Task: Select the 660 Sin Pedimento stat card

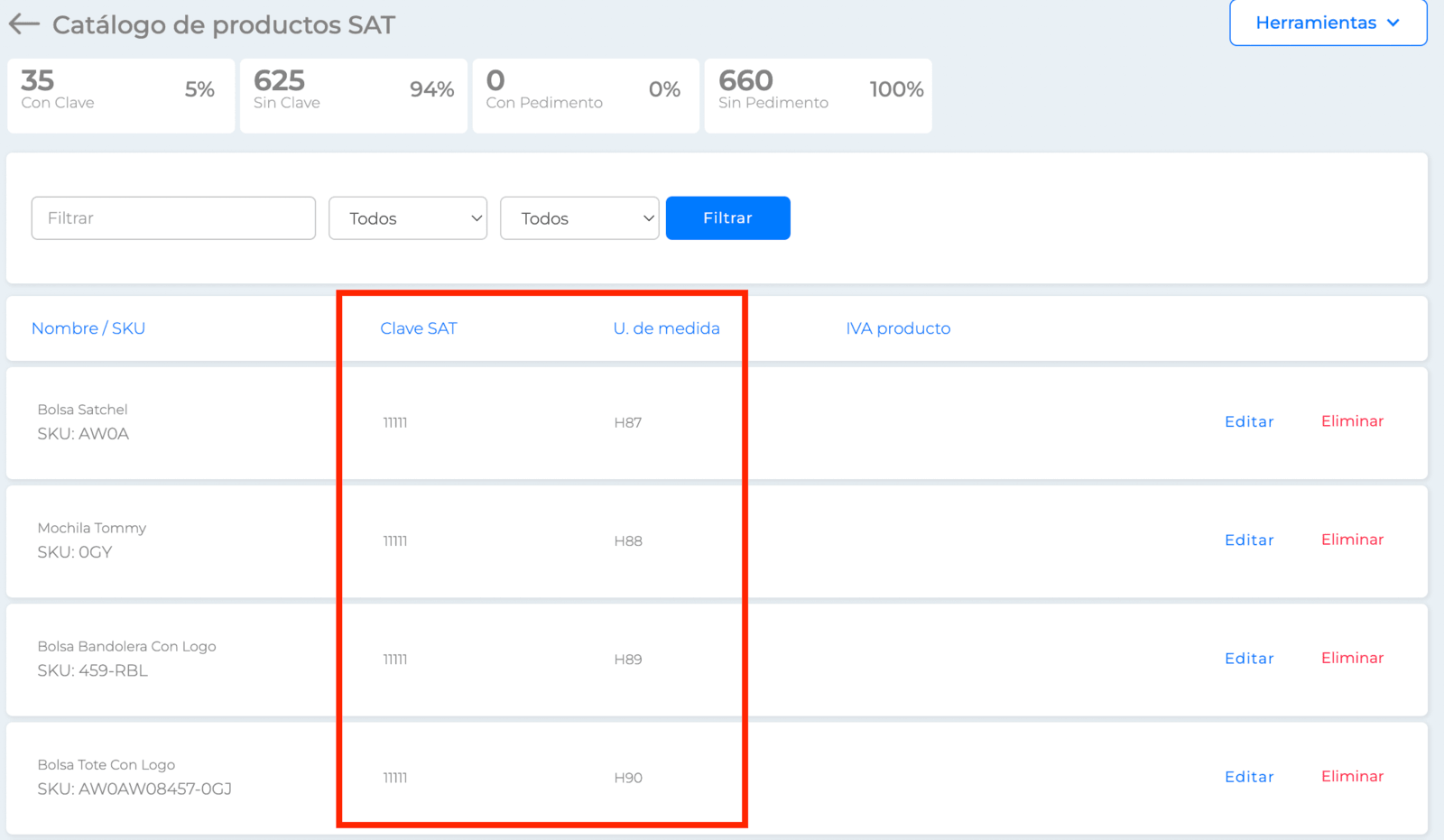Action: pyautogui.click(x=819, y=96)
